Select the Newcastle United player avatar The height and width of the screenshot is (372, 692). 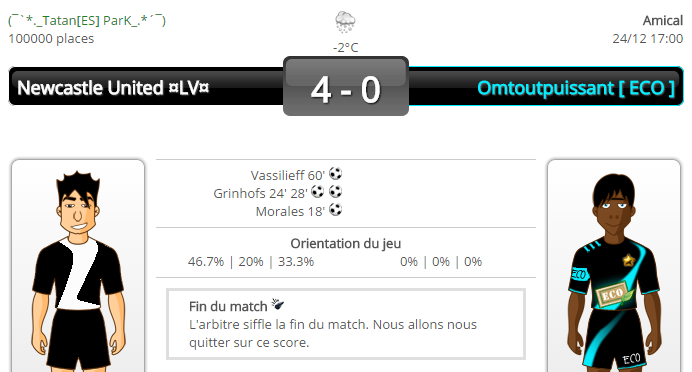click(x=78, y=266)
